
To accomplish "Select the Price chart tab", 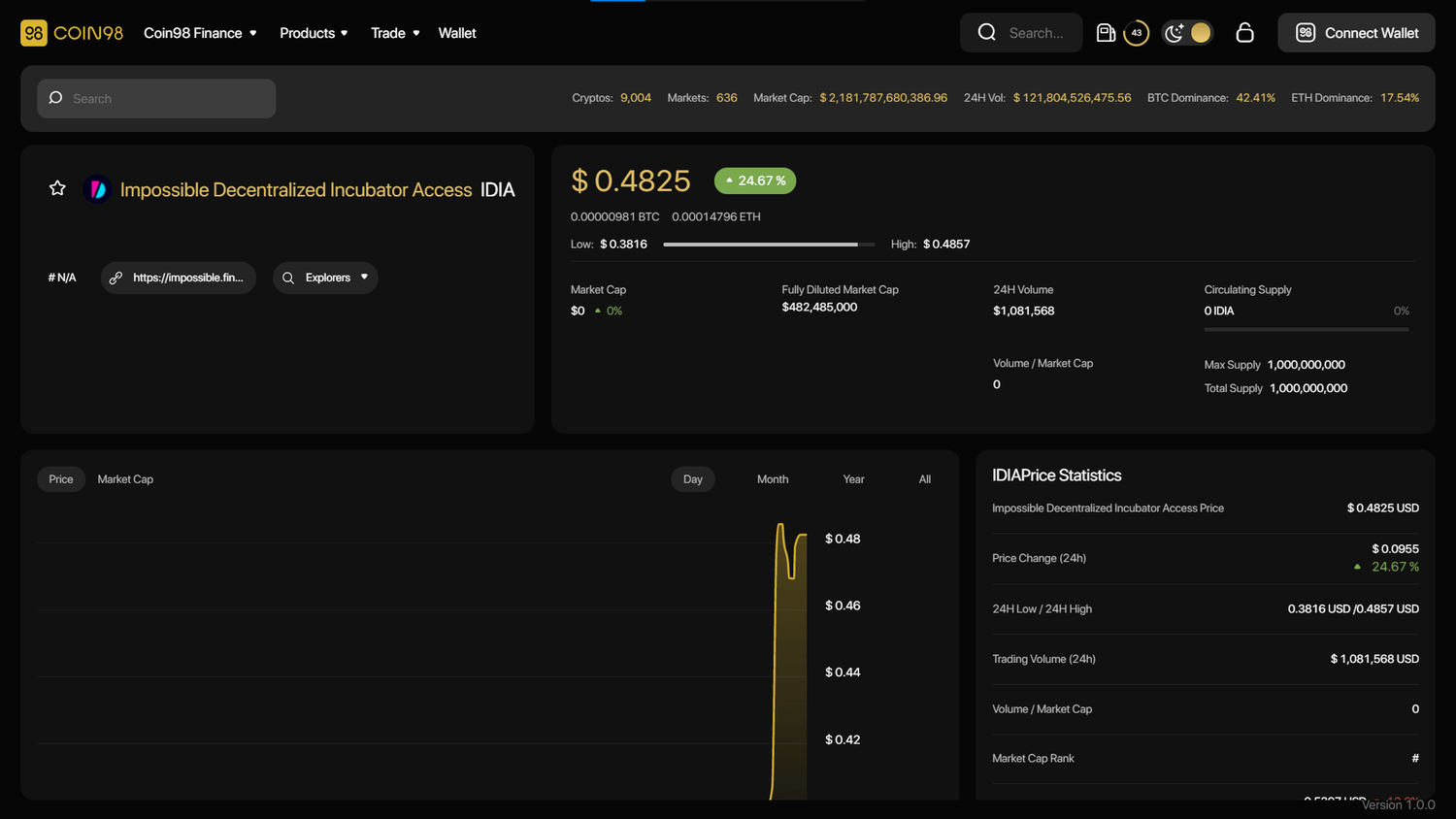I will point(61,479).
